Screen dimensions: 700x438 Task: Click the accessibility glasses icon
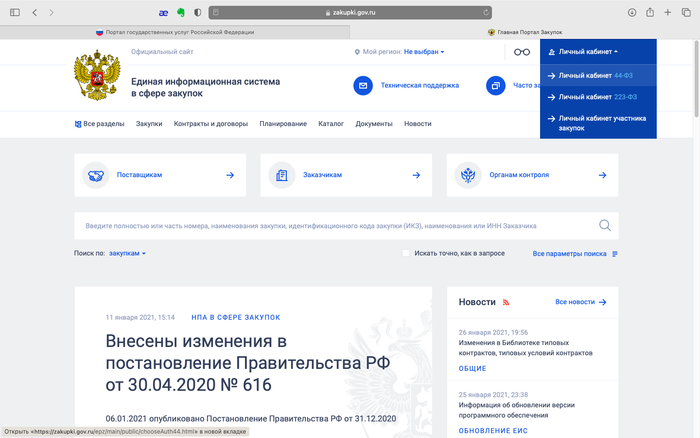(521, 52)
